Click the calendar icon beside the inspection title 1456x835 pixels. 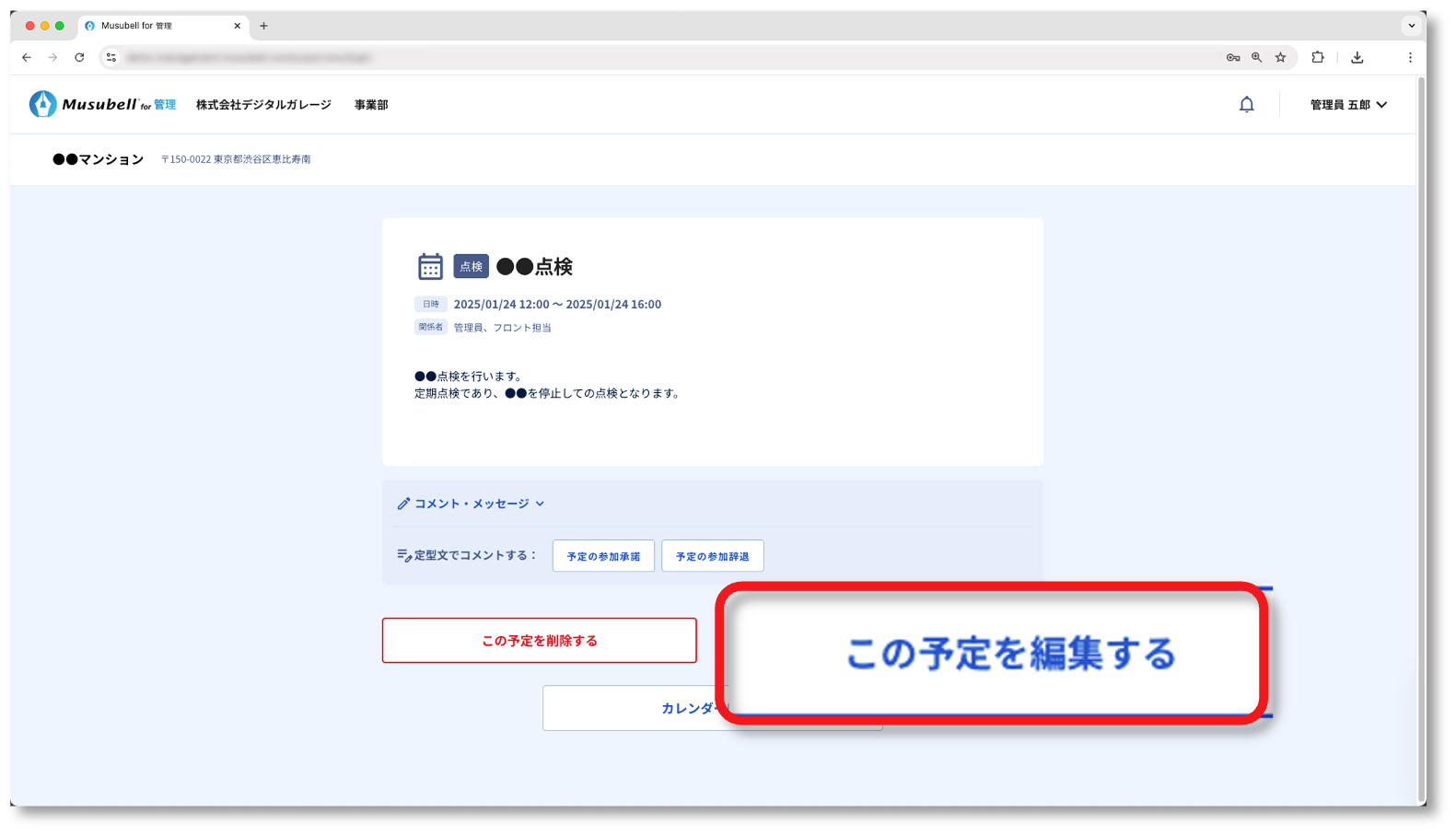[430, 267]
